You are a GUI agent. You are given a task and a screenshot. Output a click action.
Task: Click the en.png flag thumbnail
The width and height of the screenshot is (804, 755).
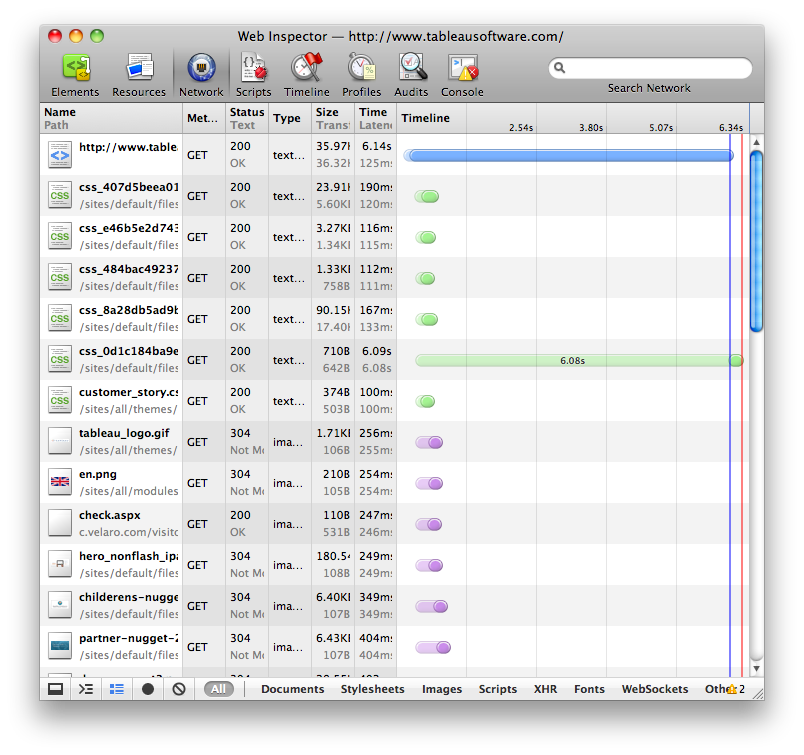[60, 482]
